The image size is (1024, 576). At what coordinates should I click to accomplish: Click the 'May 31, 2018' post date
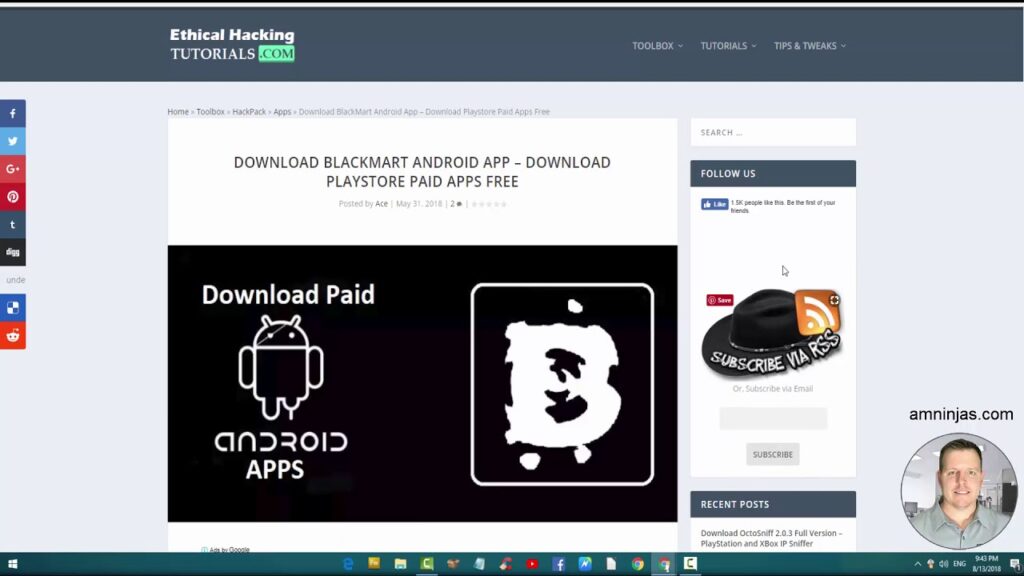[419, 204]
